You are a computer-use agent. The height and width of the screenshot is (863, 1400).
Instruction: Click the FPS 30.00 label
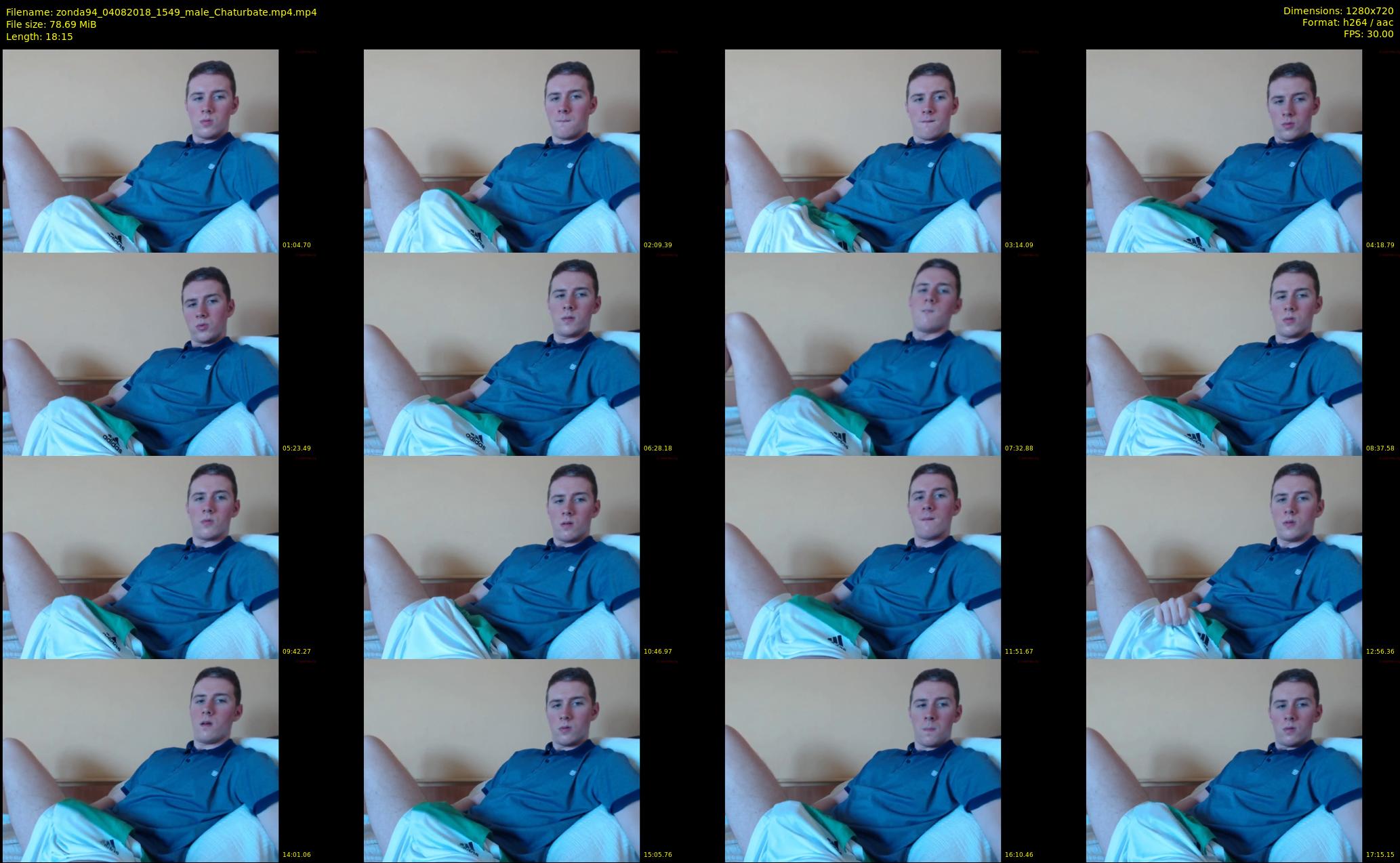click(x=1368, y=34)
